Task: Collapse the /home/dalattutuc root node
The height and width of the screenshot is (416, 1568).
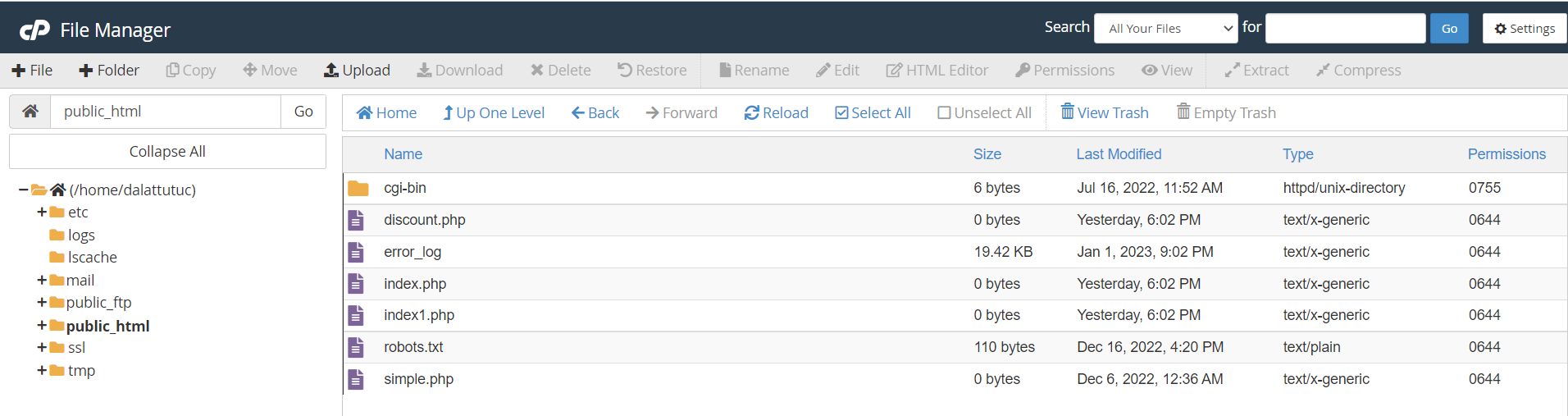Action: (x=23, y=190)
